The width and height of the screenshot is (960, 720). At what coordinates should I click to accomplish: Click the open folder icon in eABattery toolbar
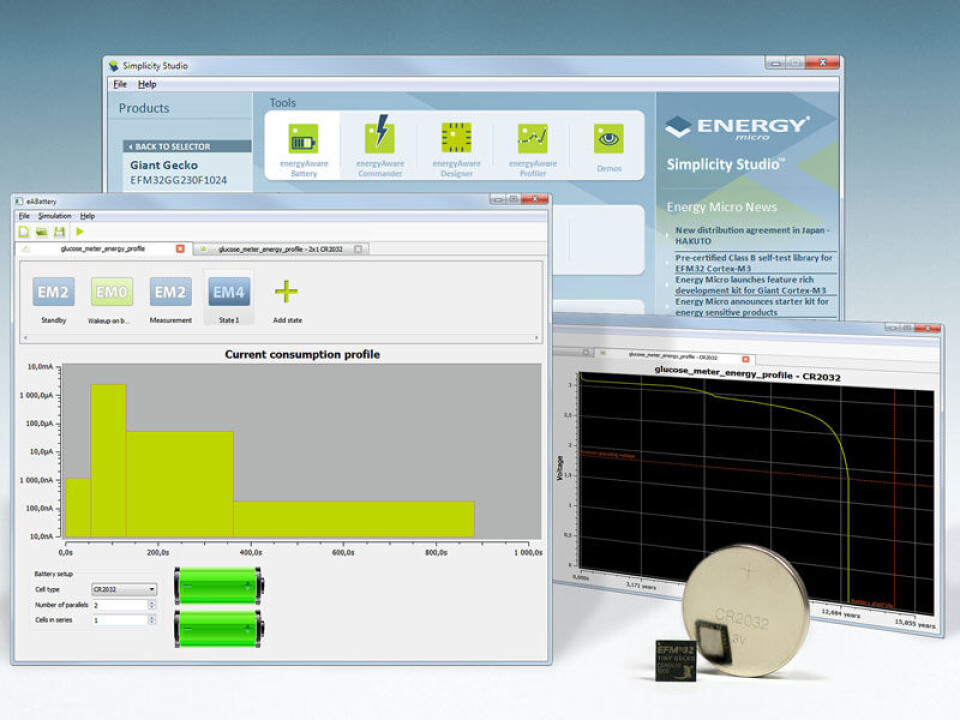(x=42, y=231)
